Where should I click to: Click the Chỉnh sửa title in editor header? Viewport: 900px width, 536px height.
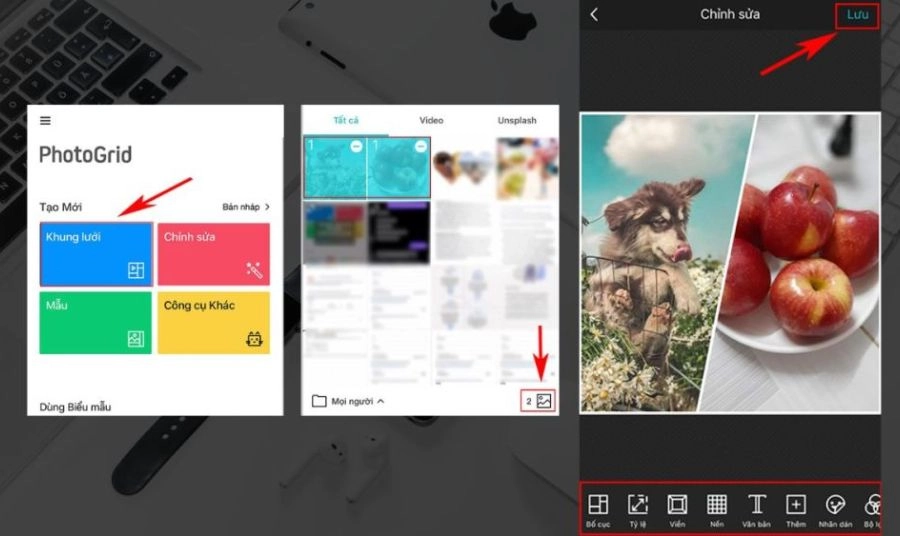click(730, 14)
